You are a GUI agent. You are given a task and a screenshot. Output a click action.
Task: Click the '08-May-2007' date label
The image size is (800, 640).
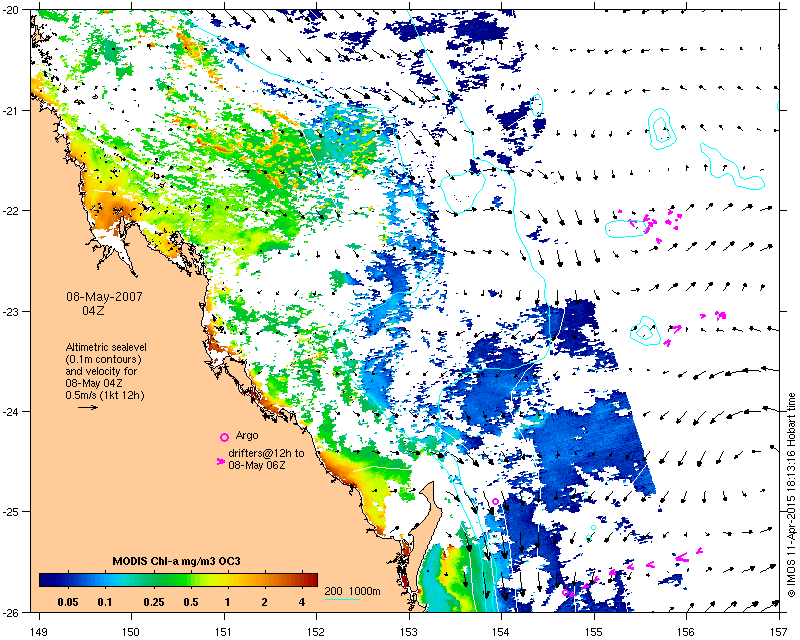click(104, 297)
